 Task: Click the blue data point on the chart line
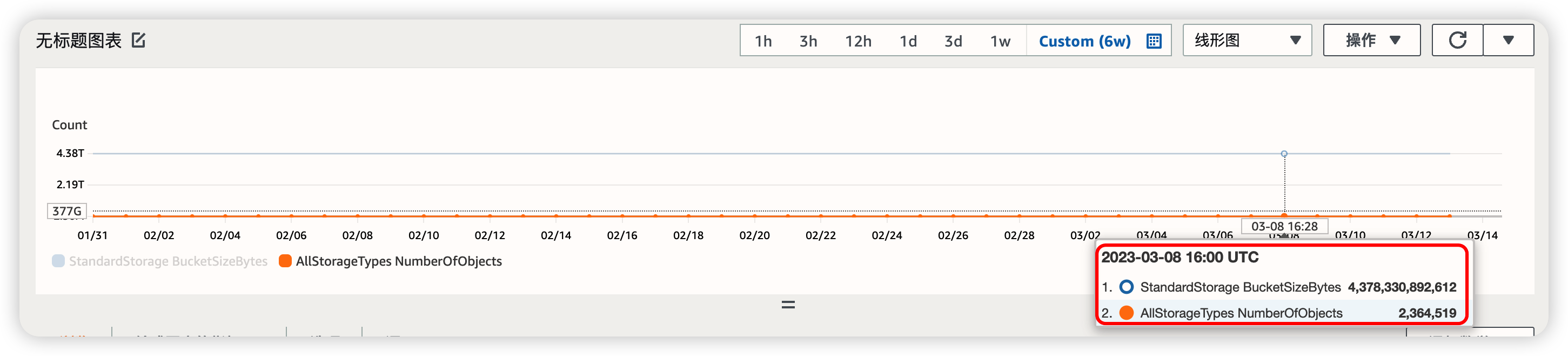(1284, 154)
